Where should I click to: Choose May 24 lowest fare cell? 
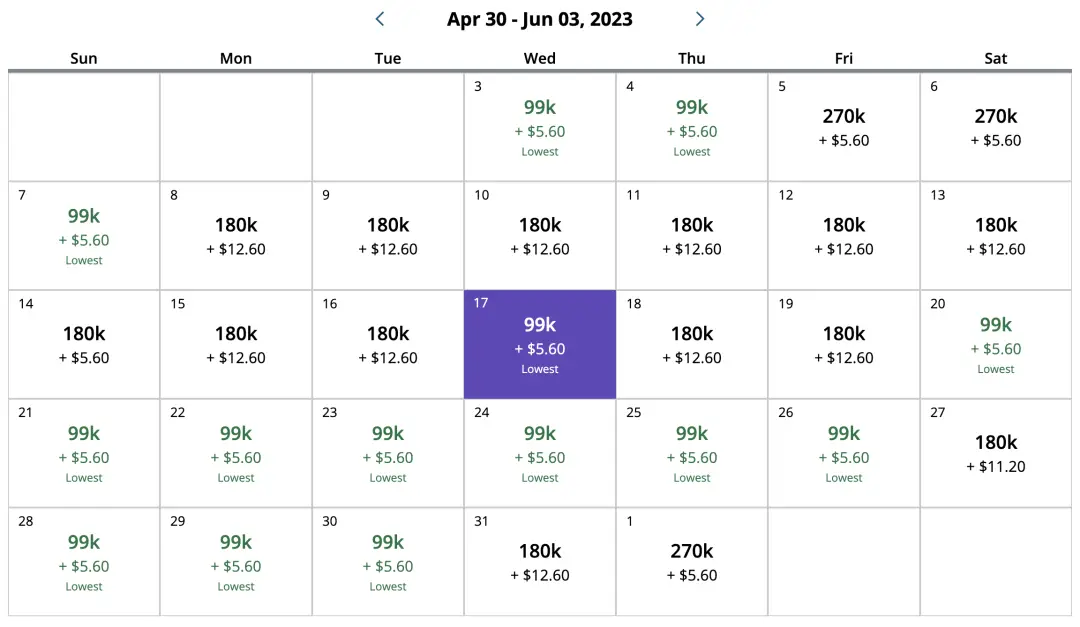click(540, 453)
